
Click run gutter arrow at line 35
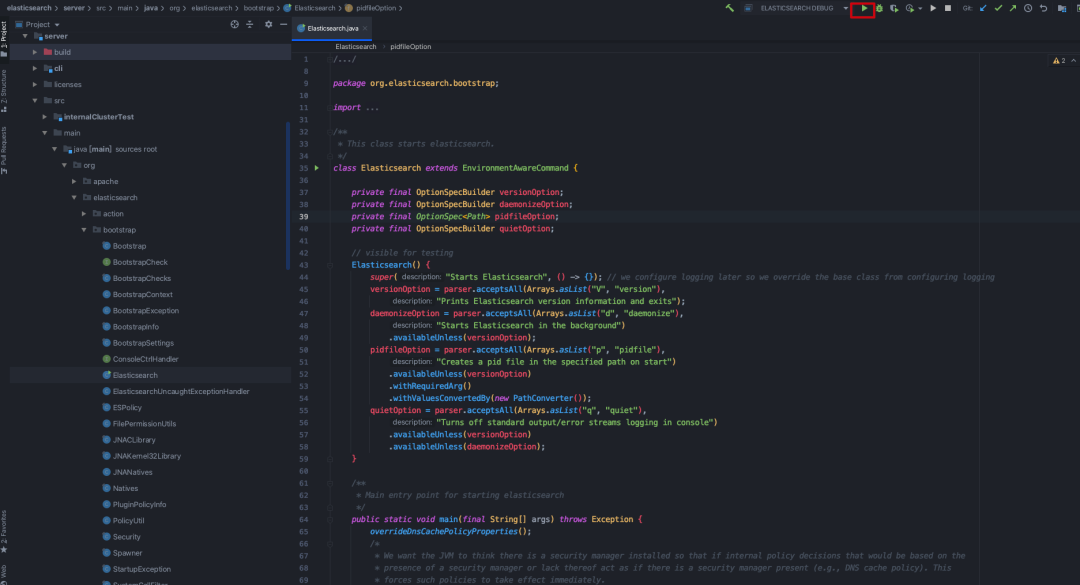[317, 168]
